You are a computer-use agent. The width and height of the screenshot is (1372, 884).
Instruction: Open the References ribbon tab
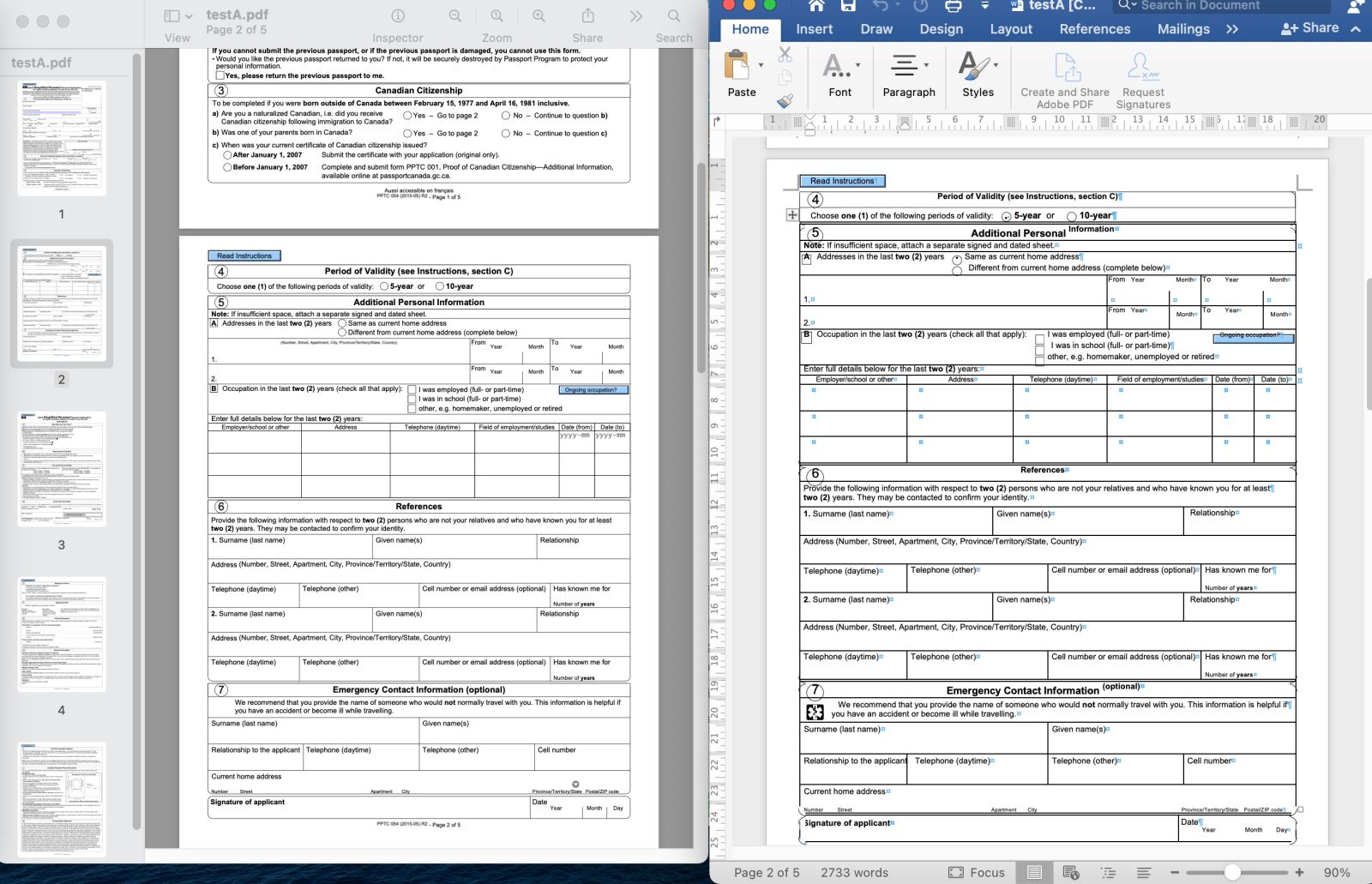pos(1094,29)
